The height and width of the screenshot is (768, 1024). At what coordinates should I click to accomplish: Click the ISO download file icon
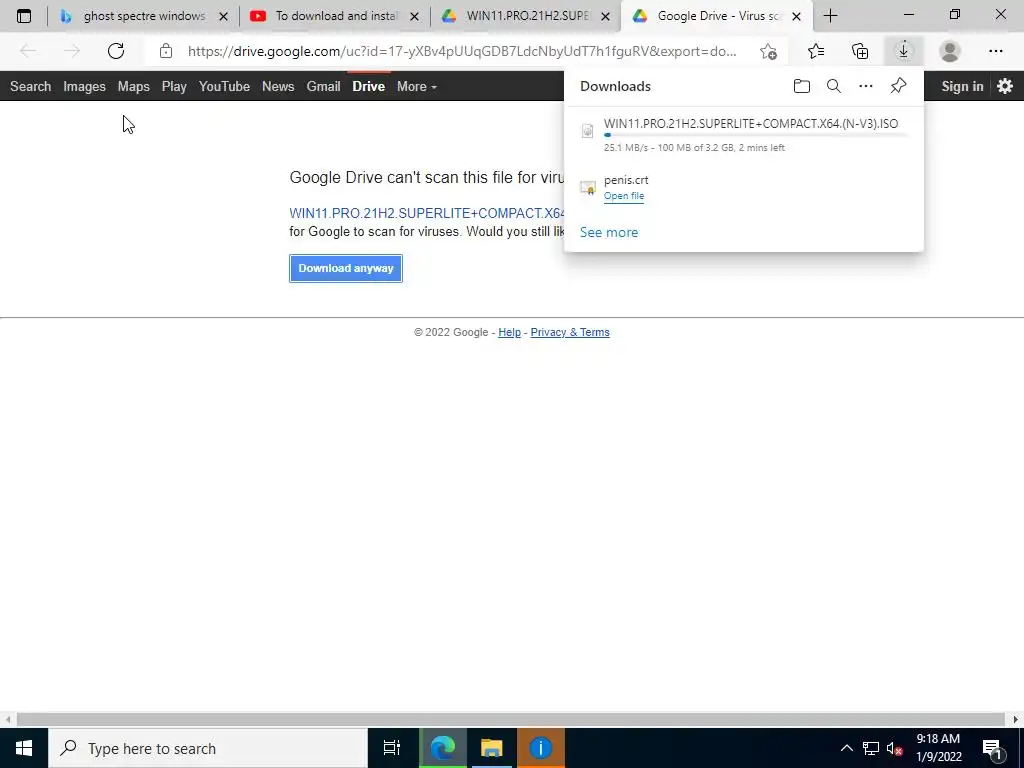click(588, 131)
